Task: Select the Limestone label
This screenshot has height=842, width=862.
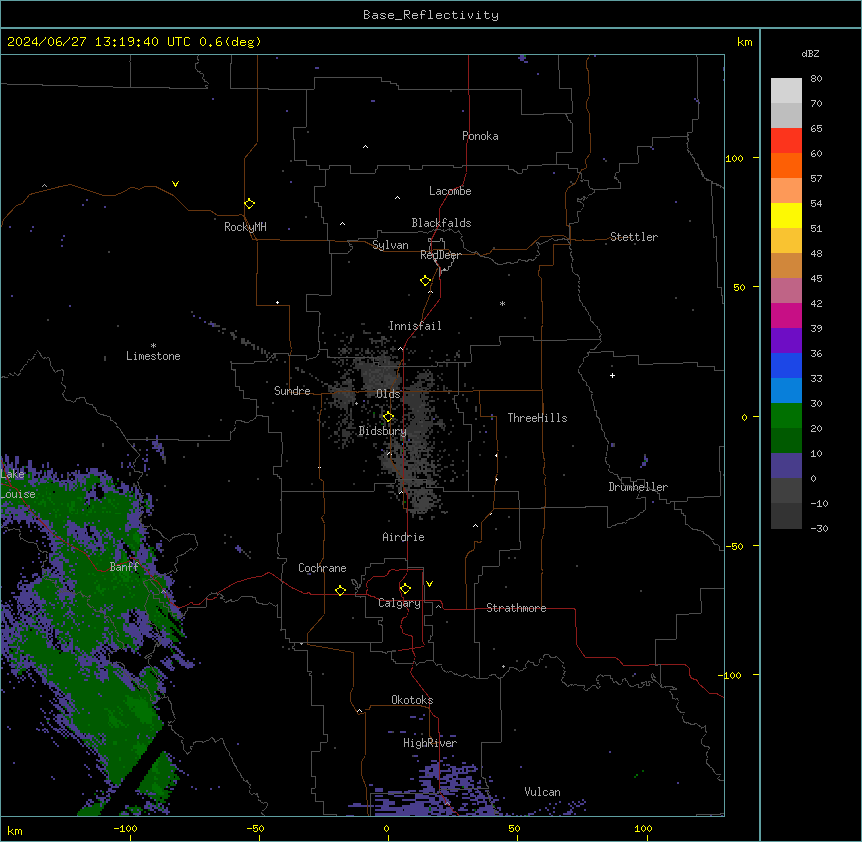Action: coord(153,356)
